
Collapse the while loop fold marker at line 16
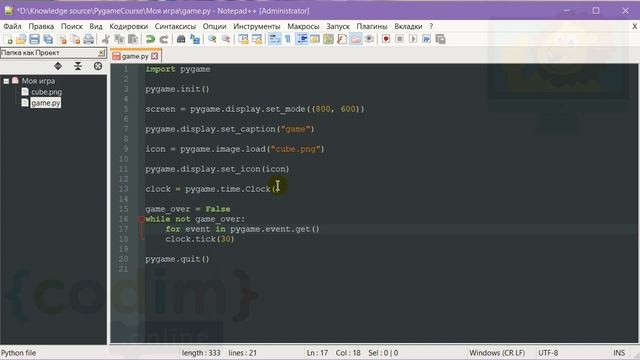[142, 219]
